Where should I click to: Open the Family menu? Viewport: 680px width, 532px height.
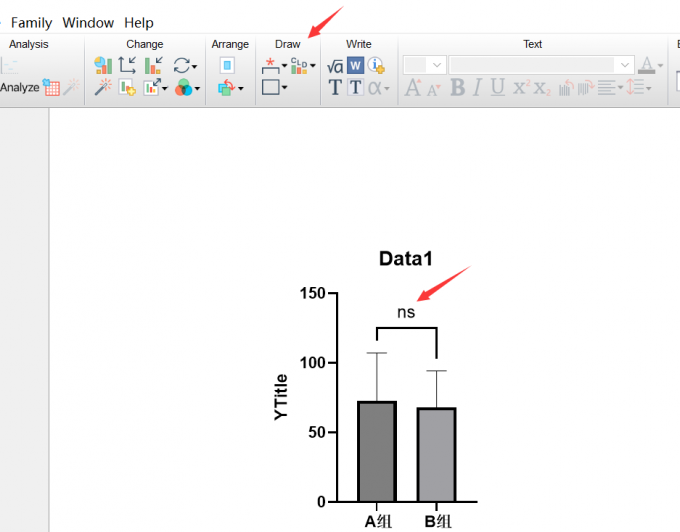[31, 23]
